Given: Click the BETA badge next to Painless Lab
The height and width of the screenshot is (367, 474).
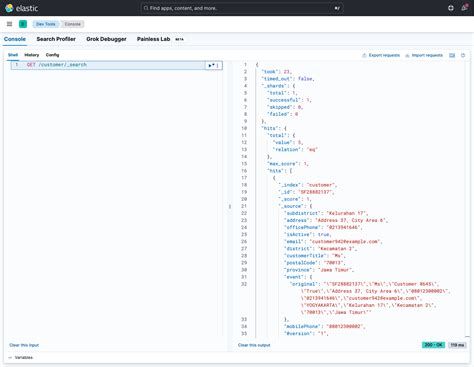Looking at the screenshot, I should pos(179,39).
